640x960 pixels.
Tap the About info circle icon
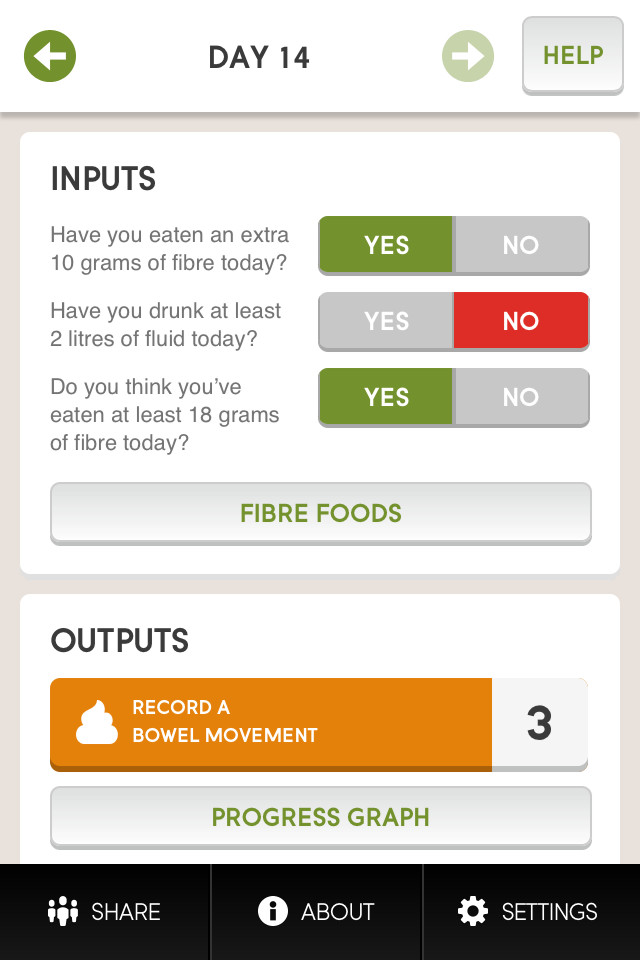(x=273, y=911)
